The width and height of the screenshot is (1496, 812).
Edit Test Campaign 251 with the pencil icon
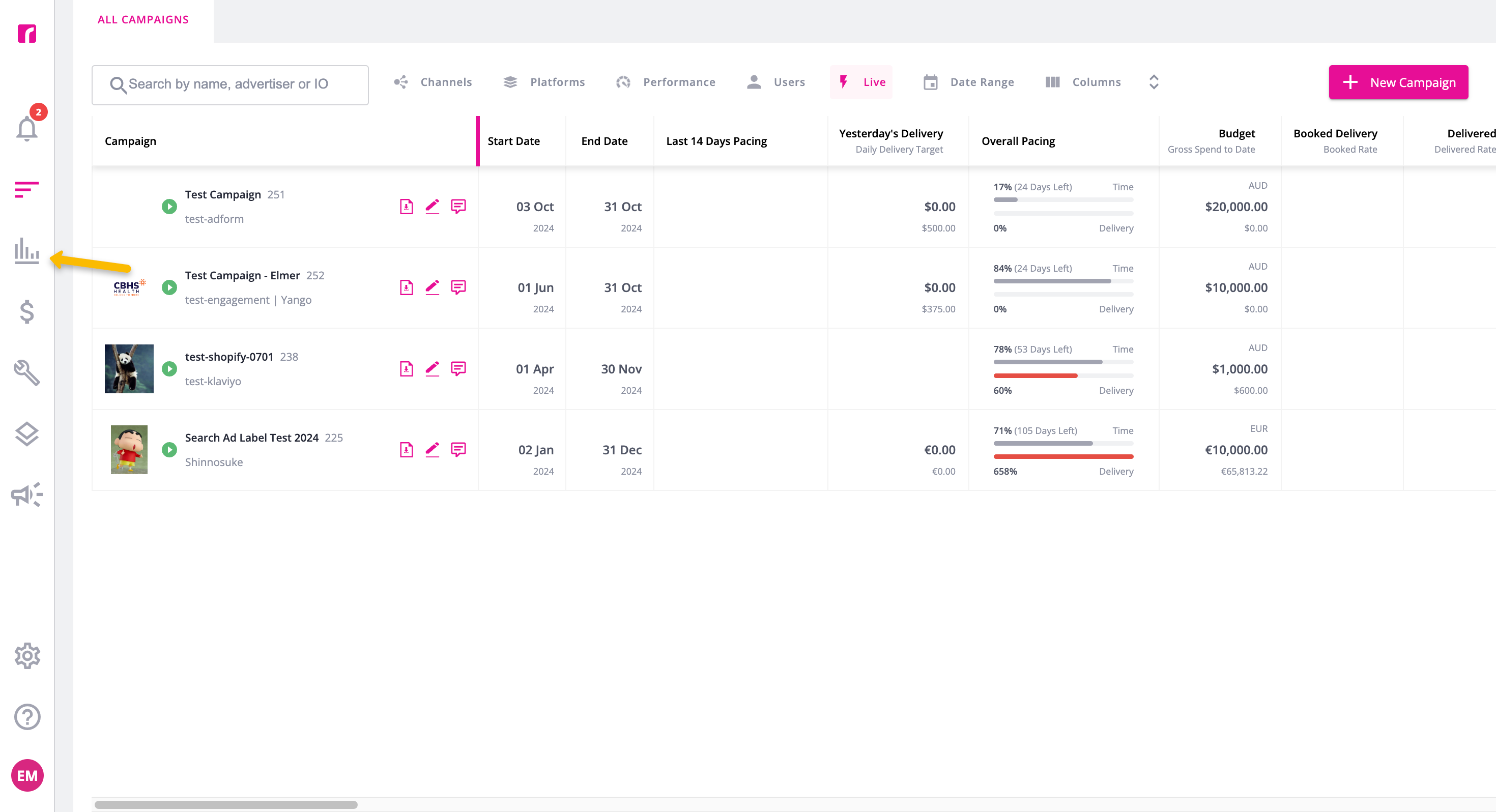tap(432, 207)
